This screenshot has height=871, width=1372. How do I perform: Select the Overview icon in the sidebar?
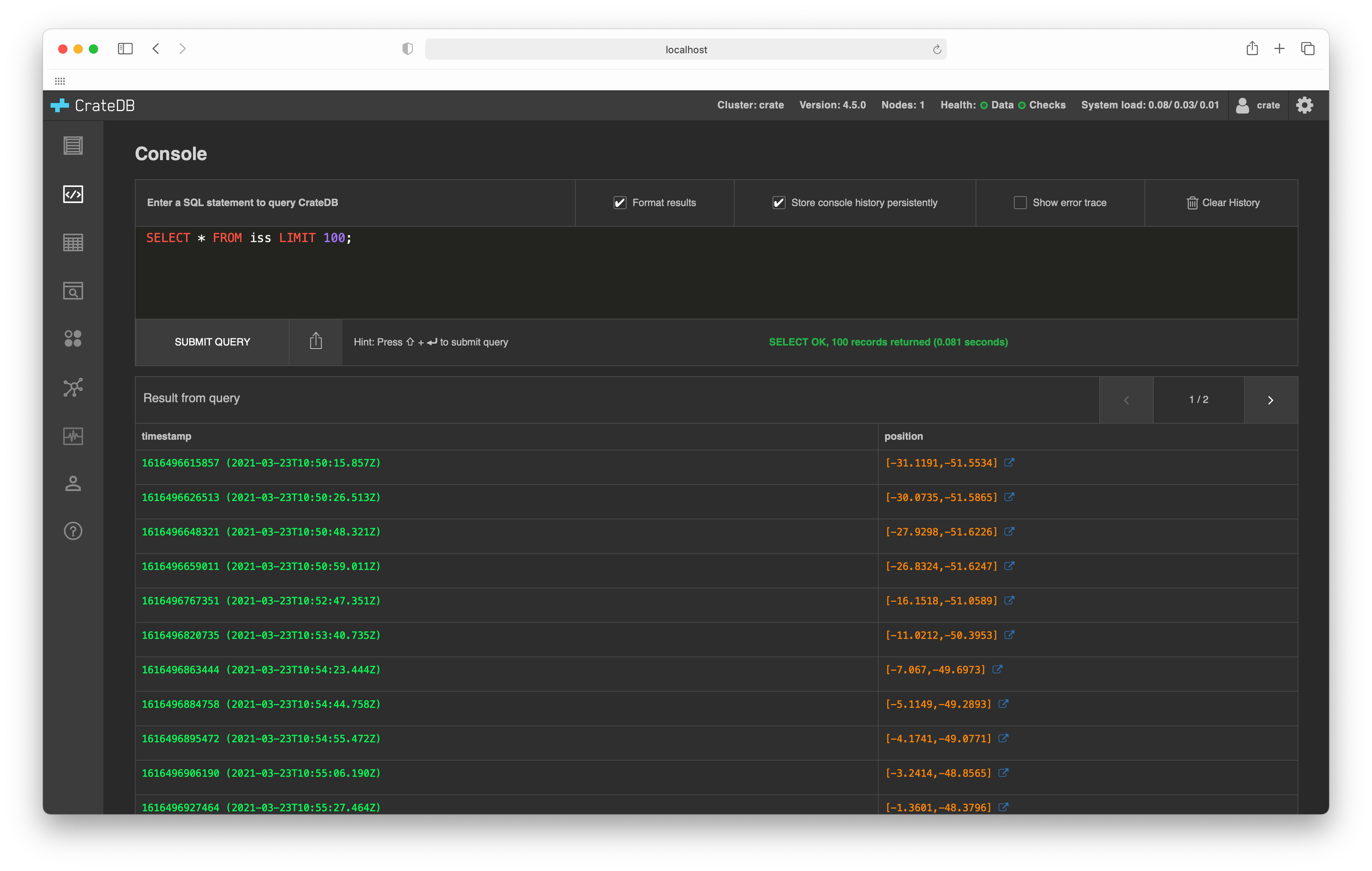(x=73, y=146)
